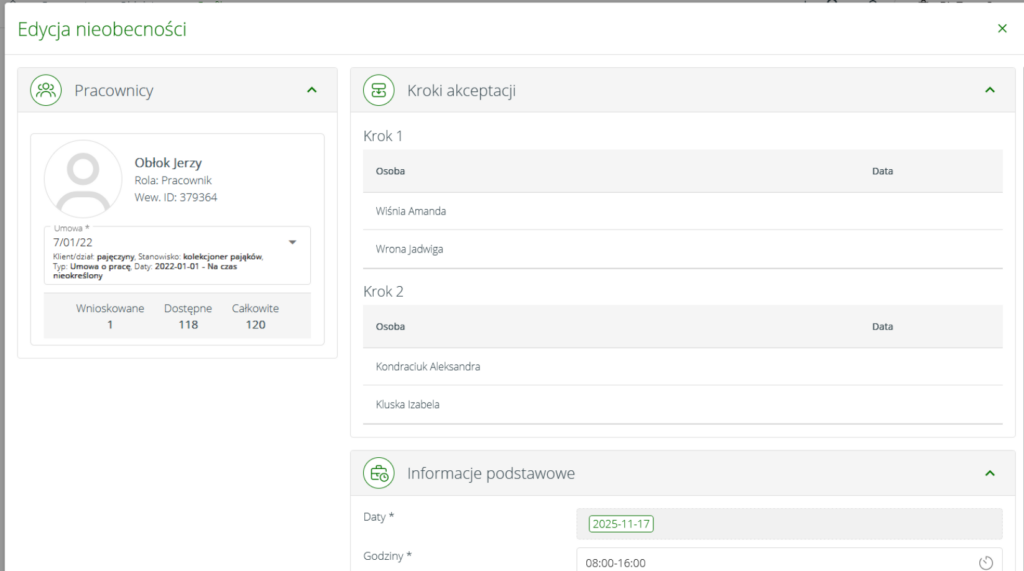Collapse the Kroki akceptacji section
1024x571 pixels.
coord(989,90)
